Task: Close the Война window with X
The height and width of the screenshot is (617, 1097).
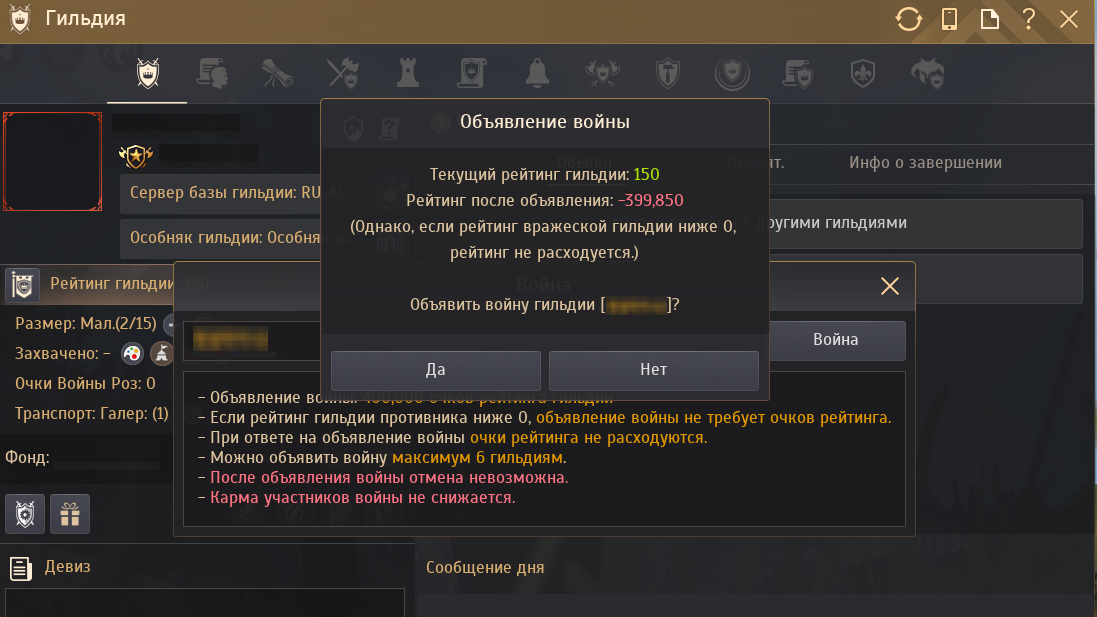Action: (x=890, y=286)
